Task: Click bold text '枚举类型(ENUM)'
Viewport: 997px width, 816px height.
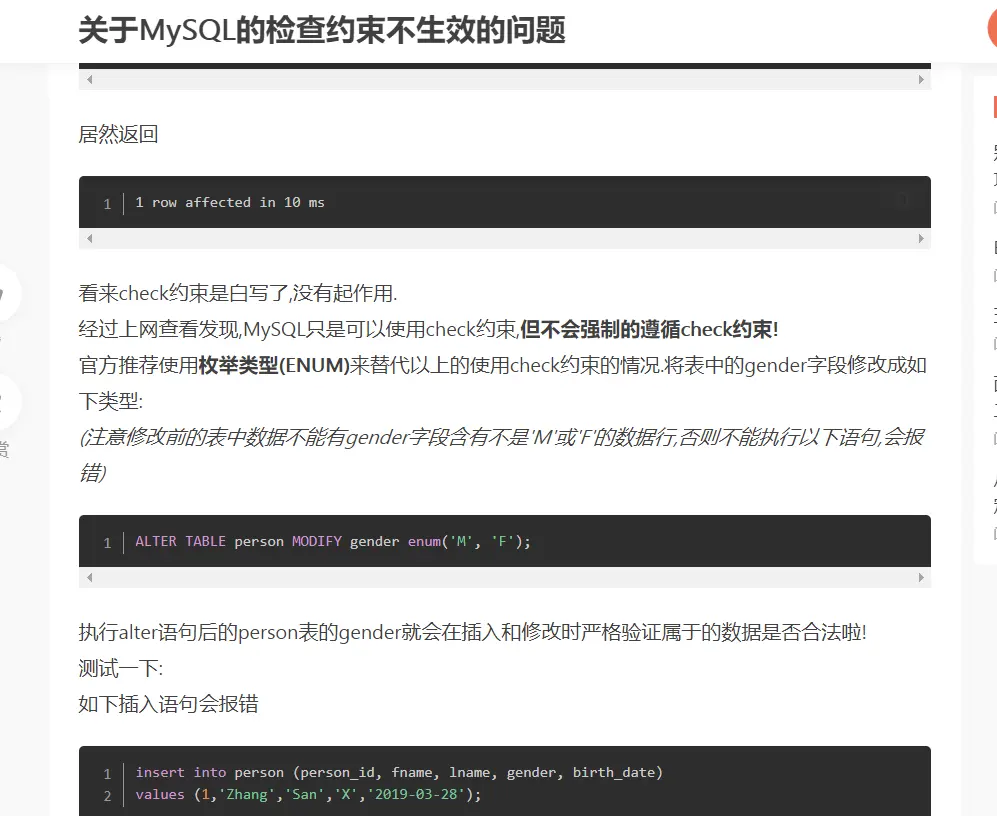Action: 274,366
